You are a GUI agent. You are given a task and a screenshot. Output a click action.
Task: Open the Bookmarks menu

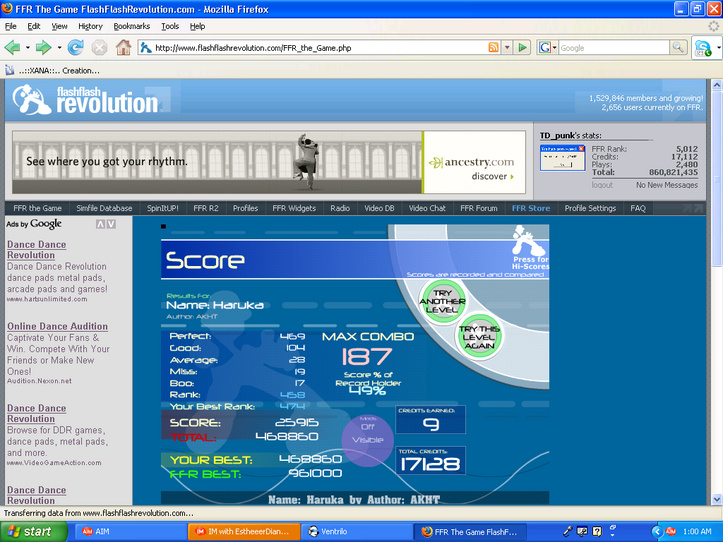coord(131,26)
